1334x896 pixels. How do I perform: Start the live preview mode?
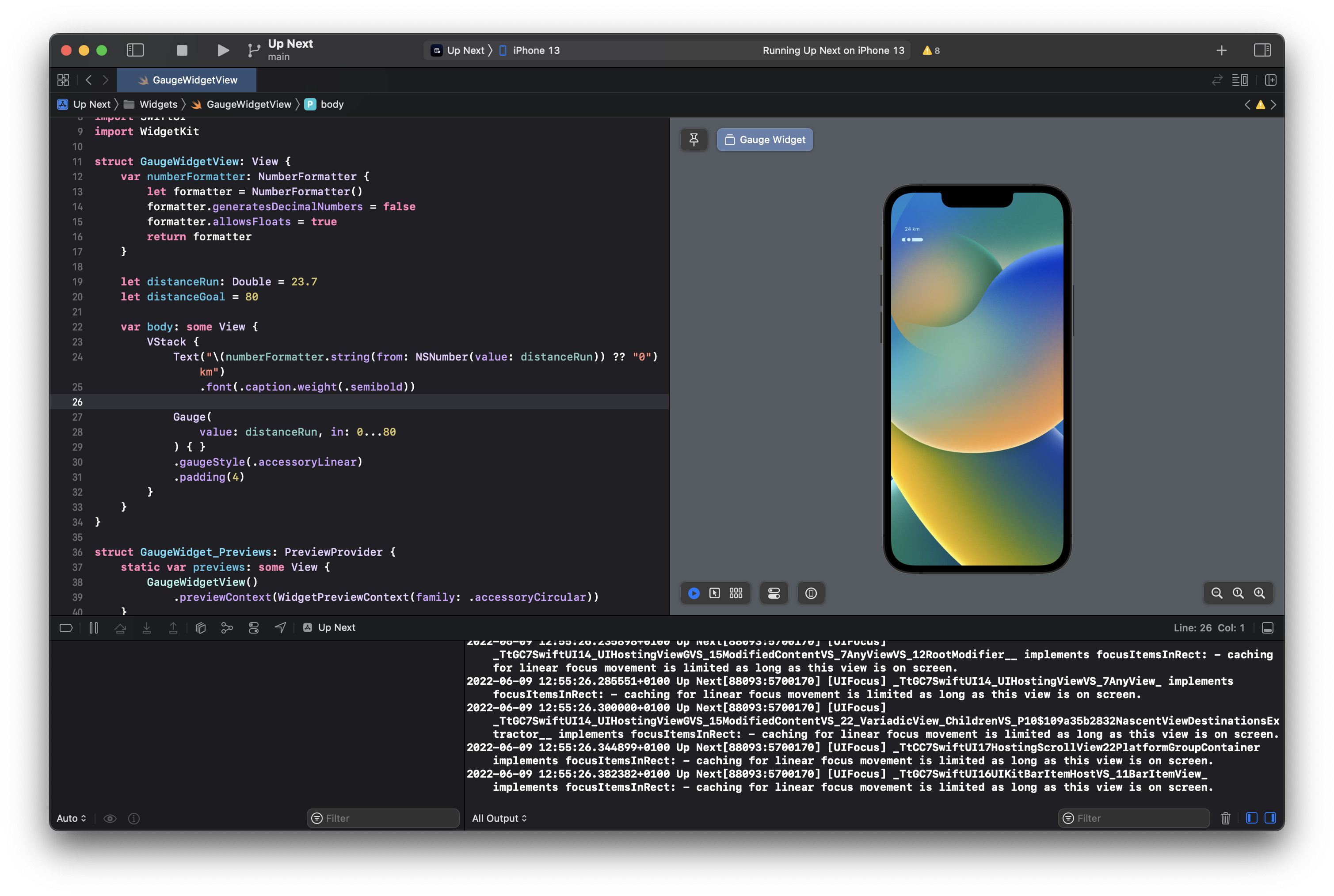point(694,593)
